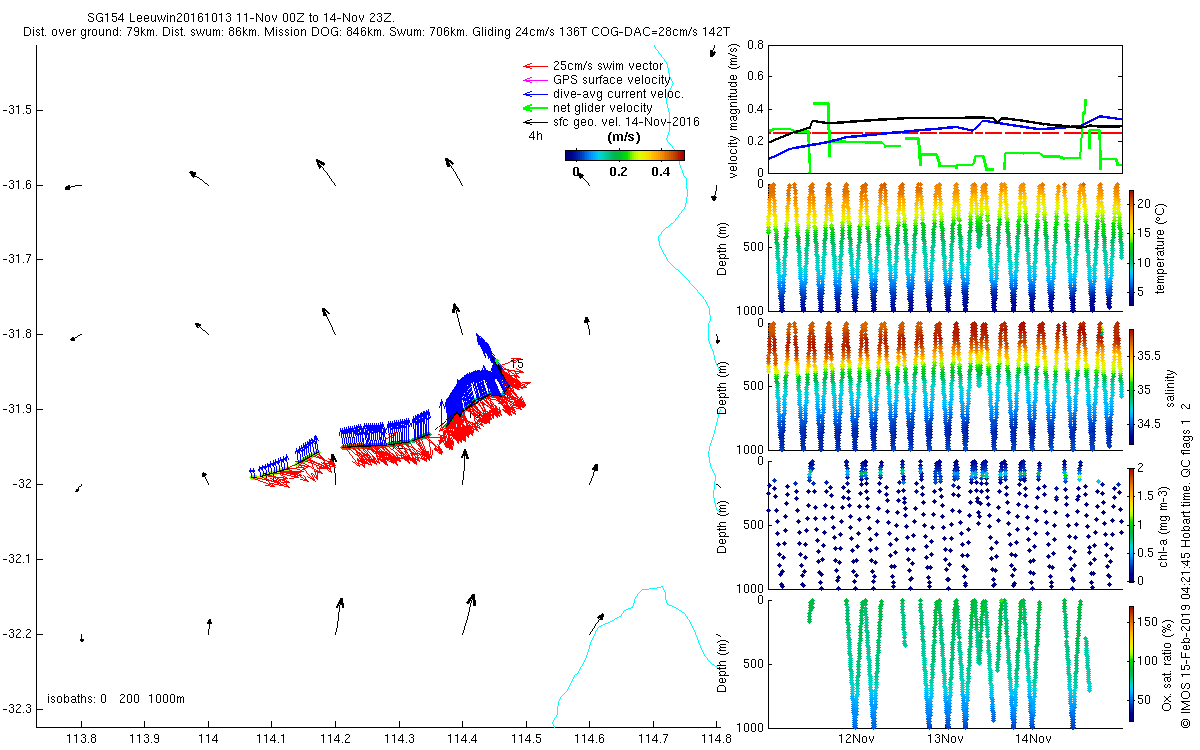
Task: Click the '14Nov' date tick label
Action: point(1032,739)
